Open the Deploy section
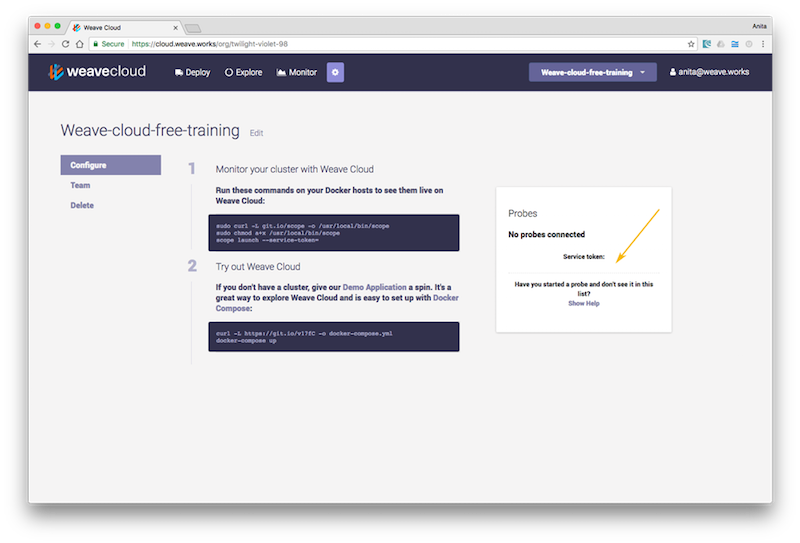The height and width of the screenshot is (543, 800). (192, 72)
